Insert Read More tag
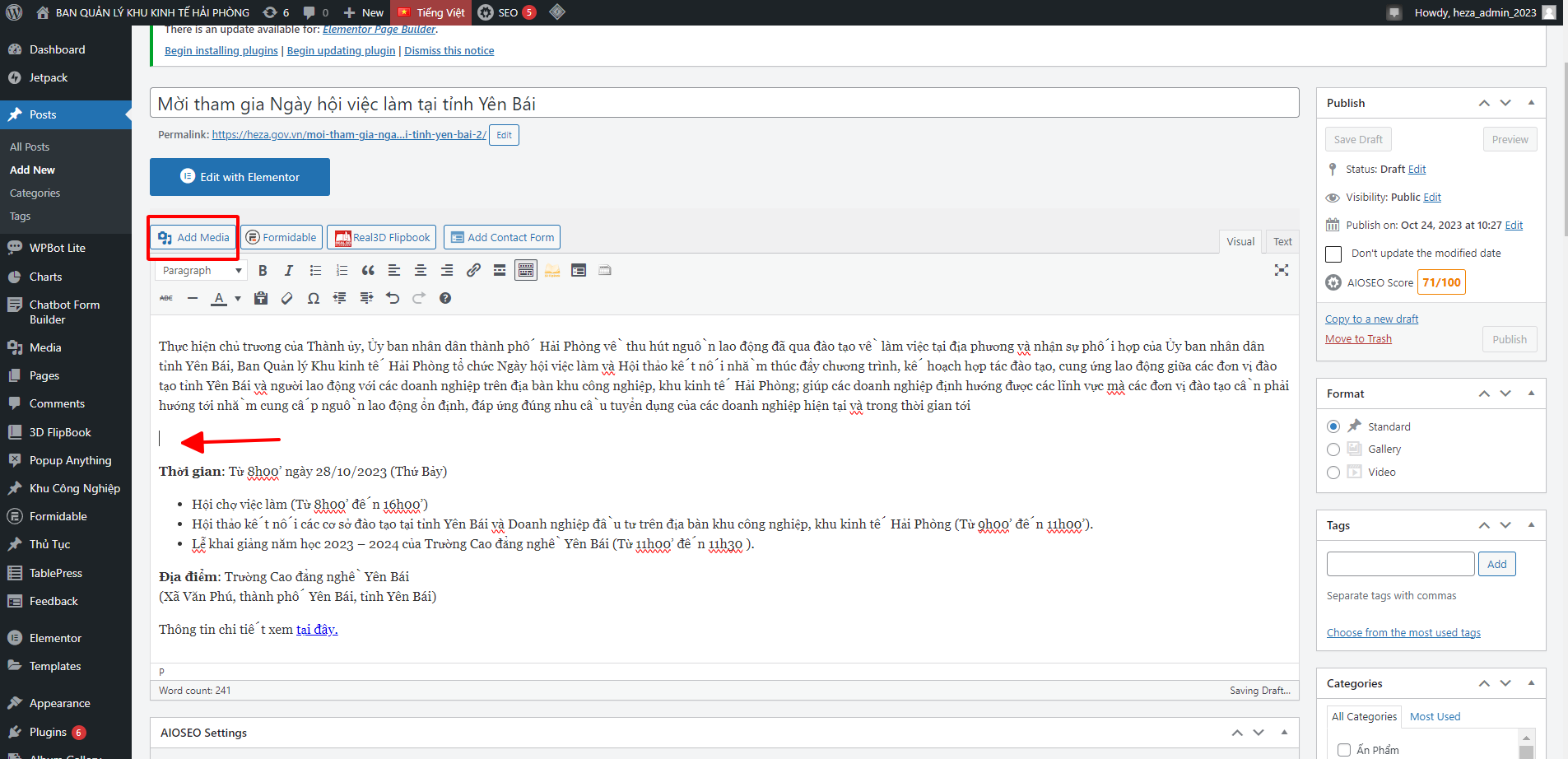Screen dimensions: 1568x759 pyautogui.click(x=500, y=271)
